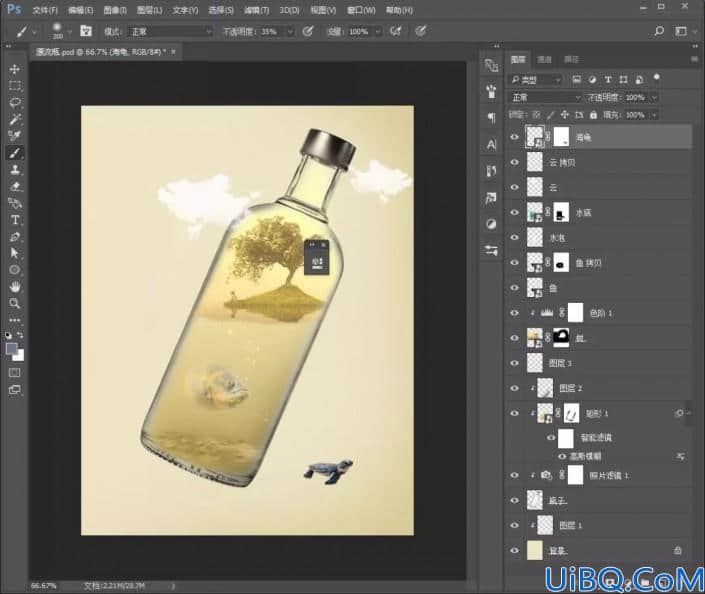Hide the 云 拷贝 layer
The width and height of the screenshot is (705, 594).
click(514, 162)
